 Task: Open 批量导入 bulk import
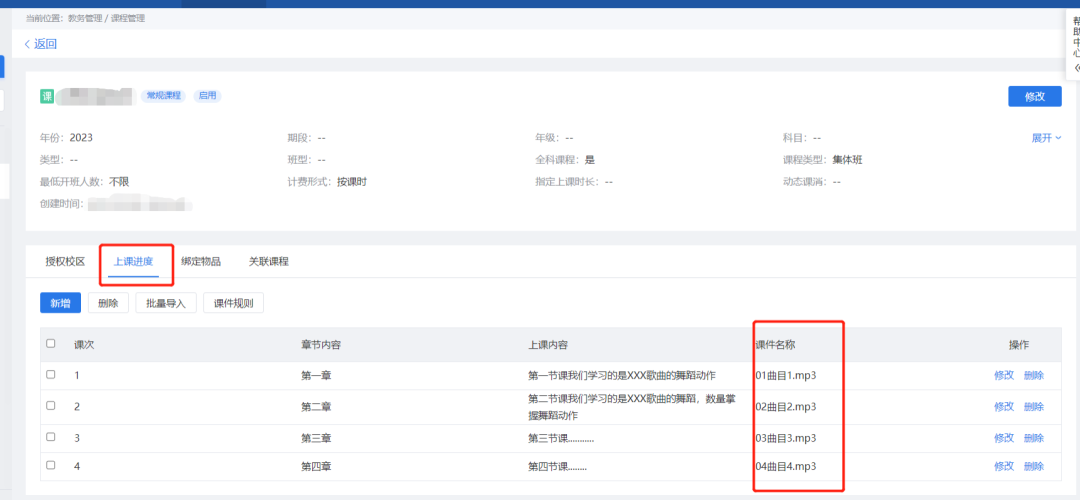(166, 303)
